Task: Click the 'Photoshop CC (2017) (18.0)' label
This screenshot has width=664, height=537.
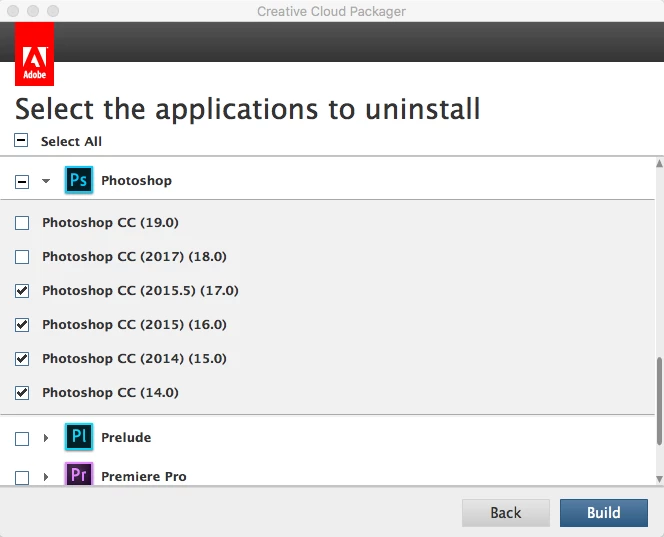Action: [134, 256]
